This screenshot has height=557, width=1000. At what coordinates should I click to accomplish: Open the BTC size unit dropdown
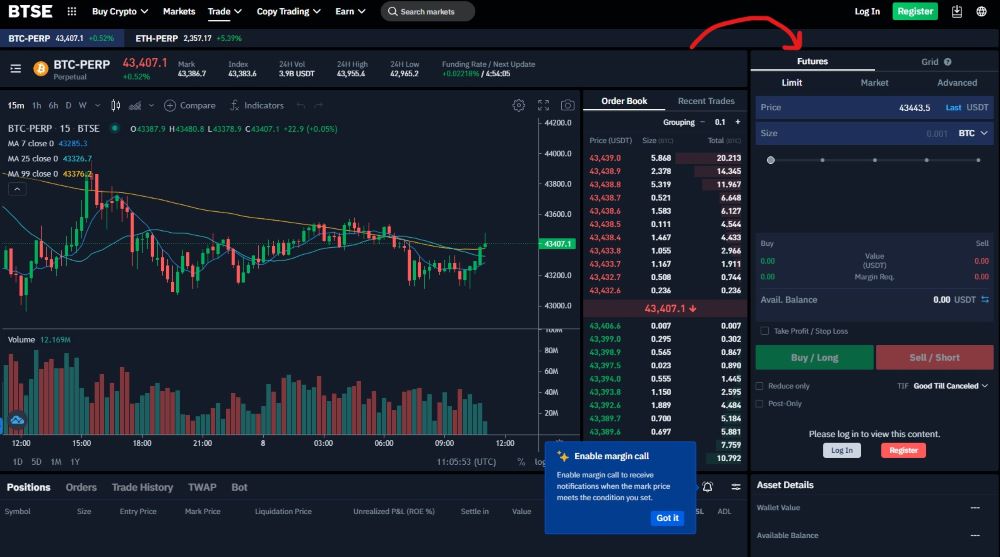tap(973, 133)
